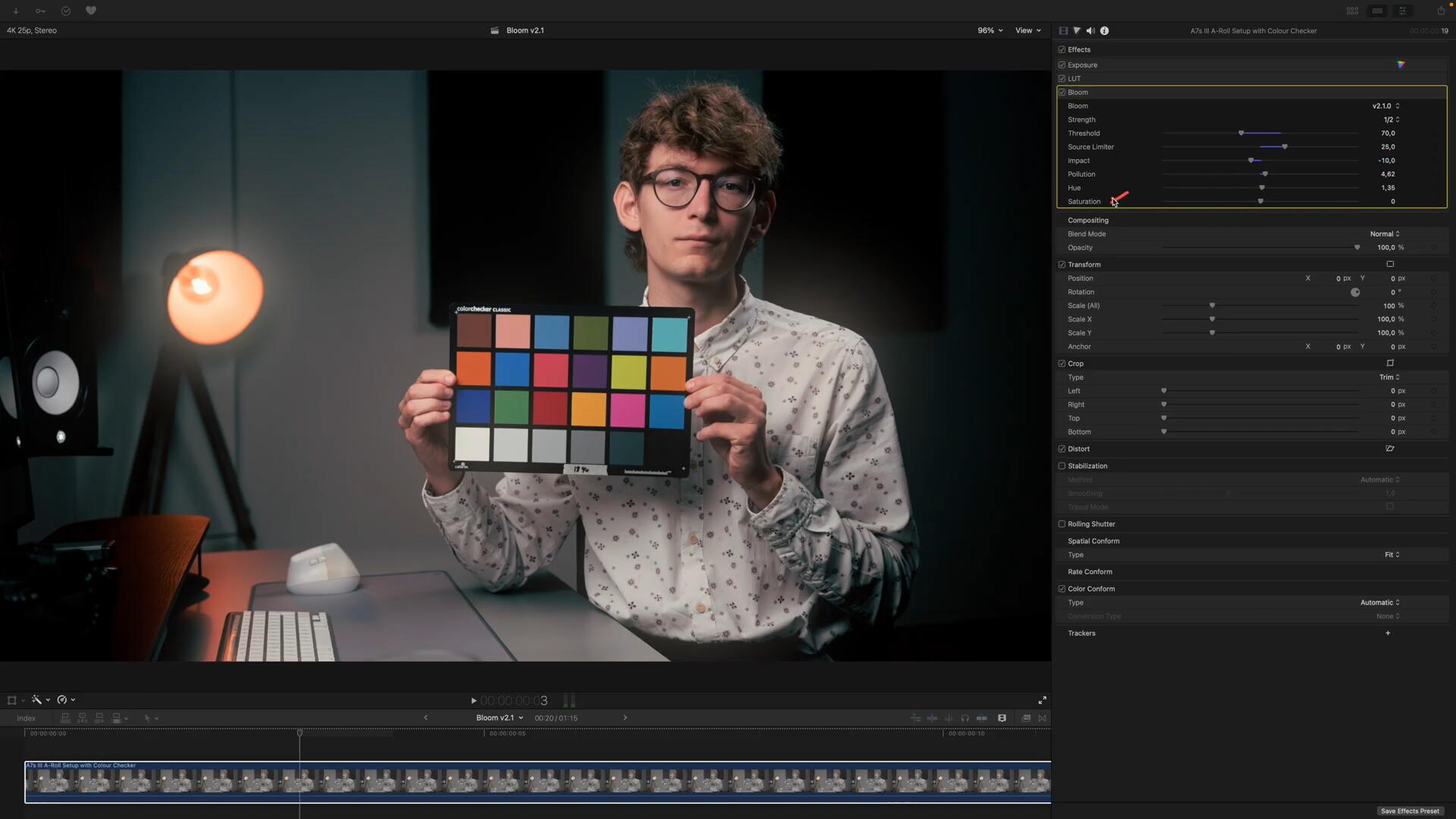Click the Enhancements magic wand icon
Image resolution: width=1456 pixels, height=819 pixels.
[x=37, y=700]
